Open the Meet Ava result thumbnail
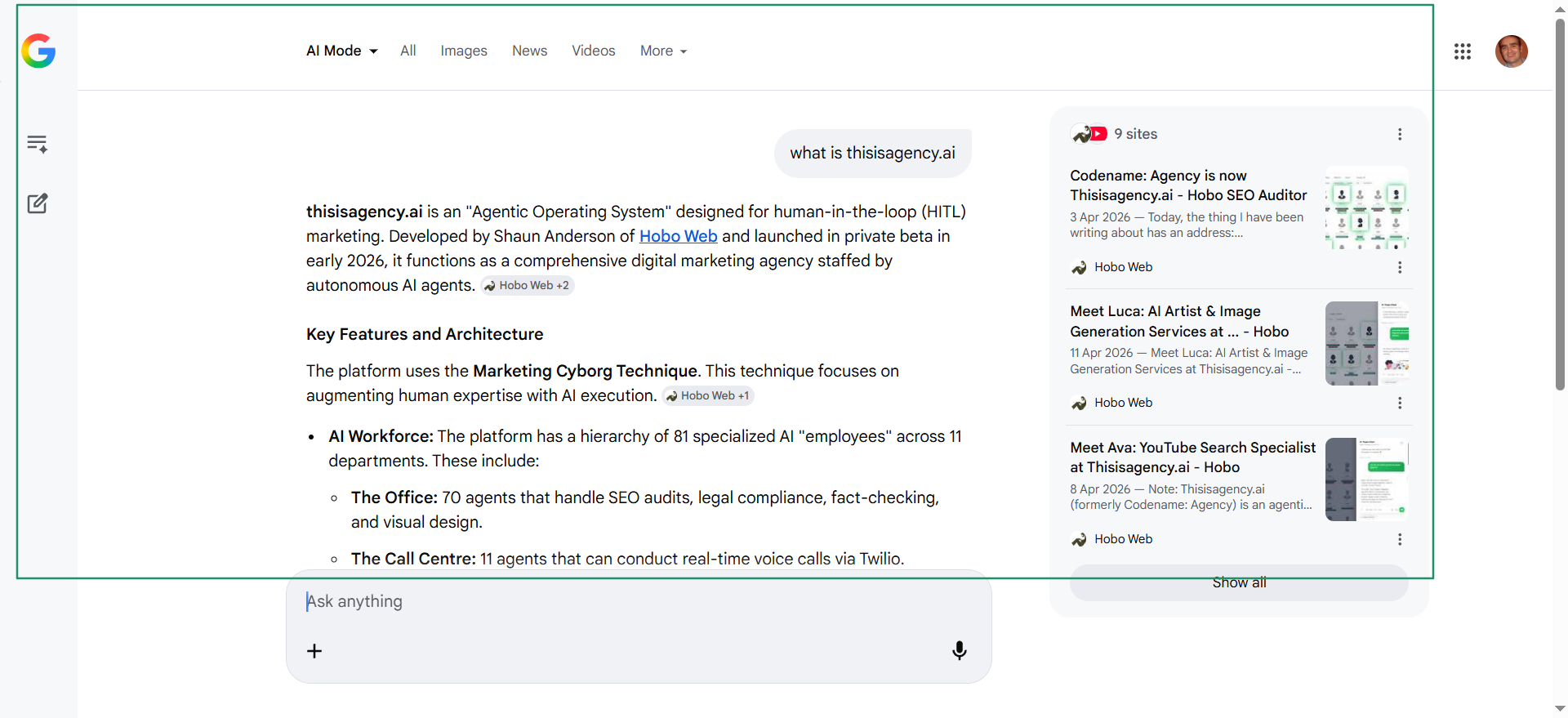Image resolution: width=1568 pixels, height=718 pixels. (1366, 479)
